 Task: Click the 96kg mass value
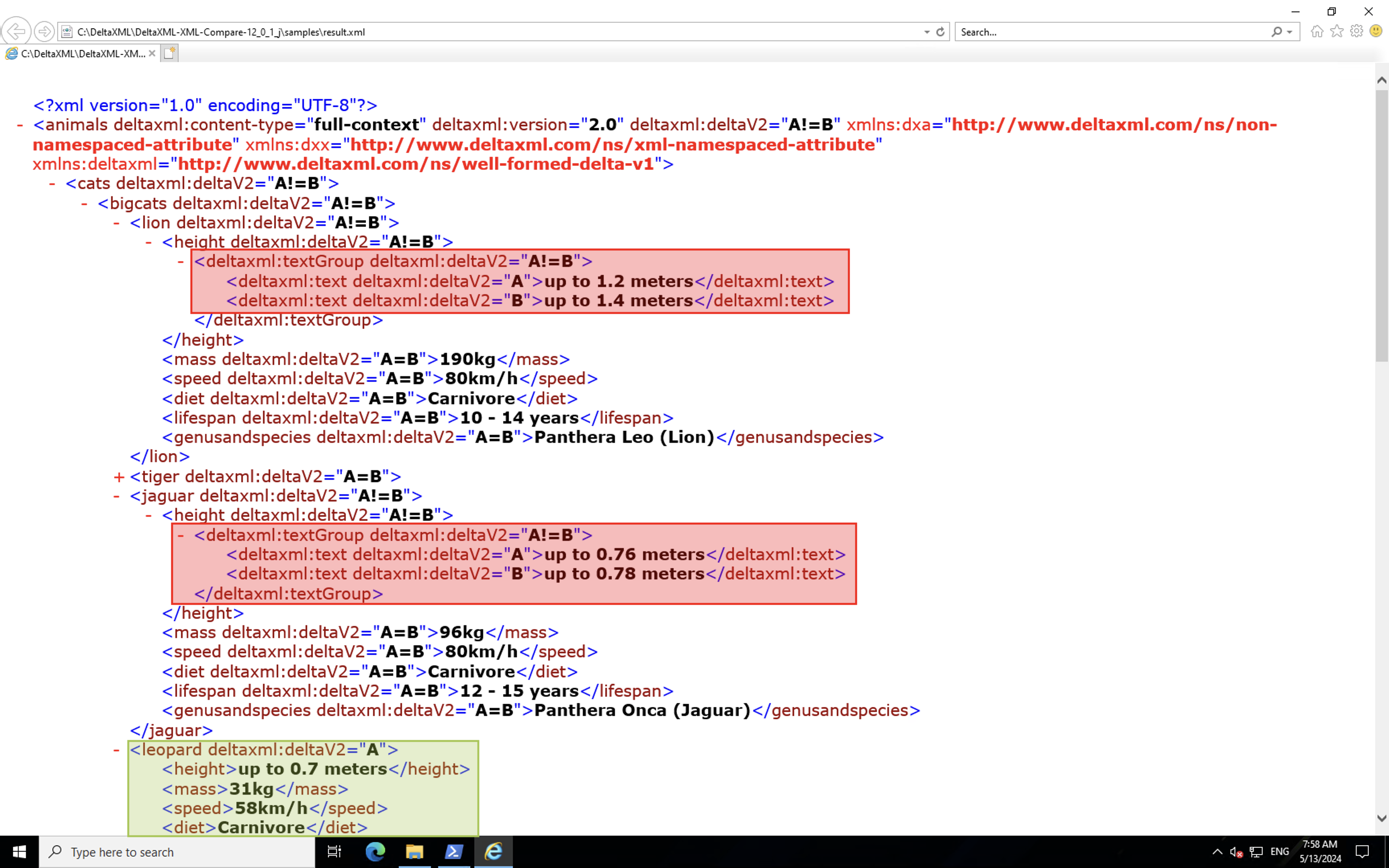tap(461, 633)
